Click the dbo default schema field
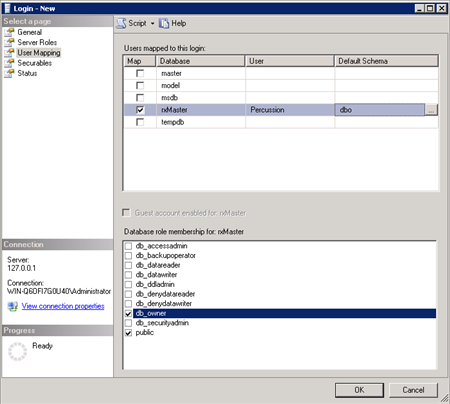 coord(380,110)
